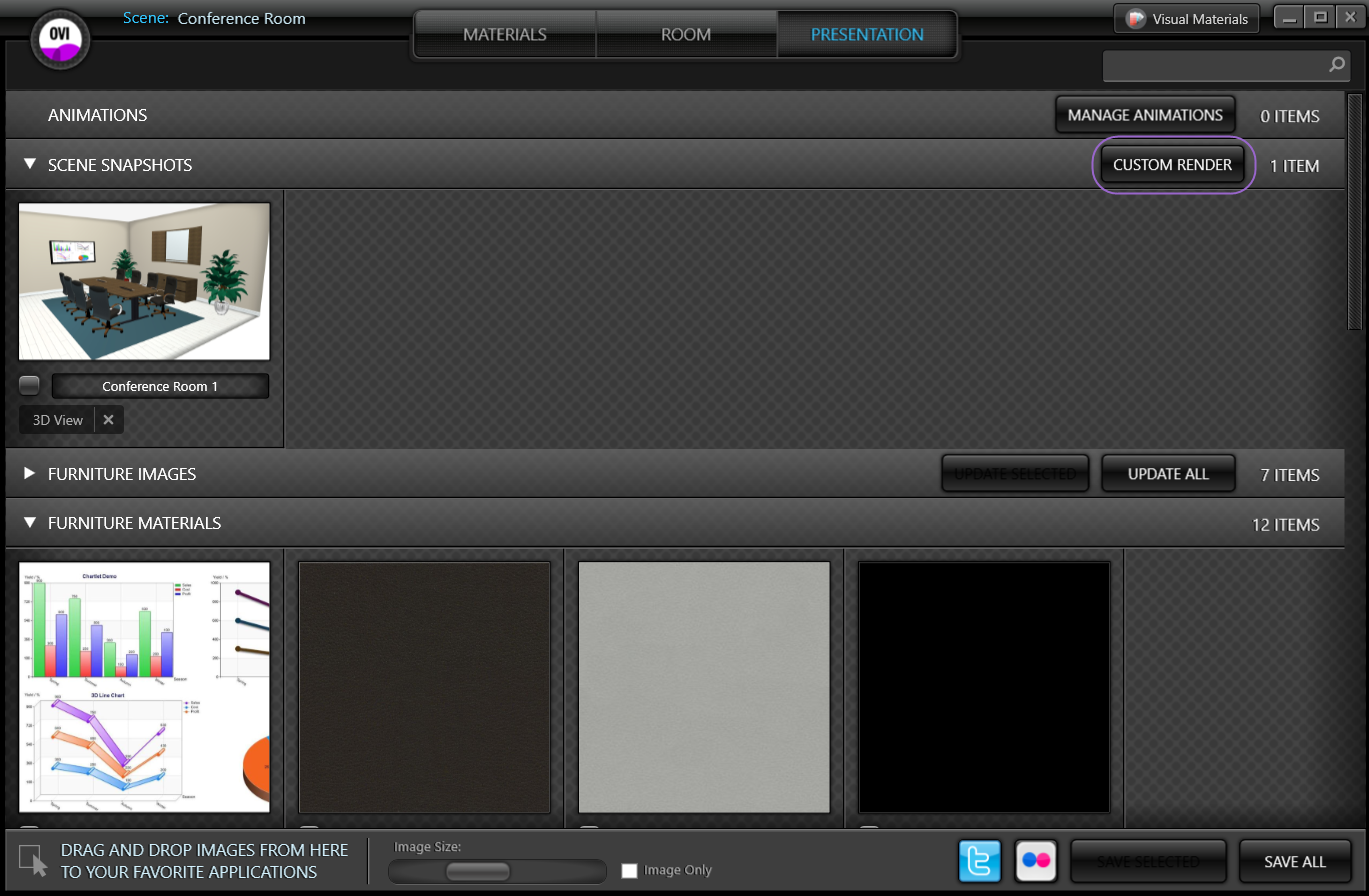Viewport: 1369px width, 896px height.
Task: Click the Save Selected button
Action: click(x=1148, y=861)
